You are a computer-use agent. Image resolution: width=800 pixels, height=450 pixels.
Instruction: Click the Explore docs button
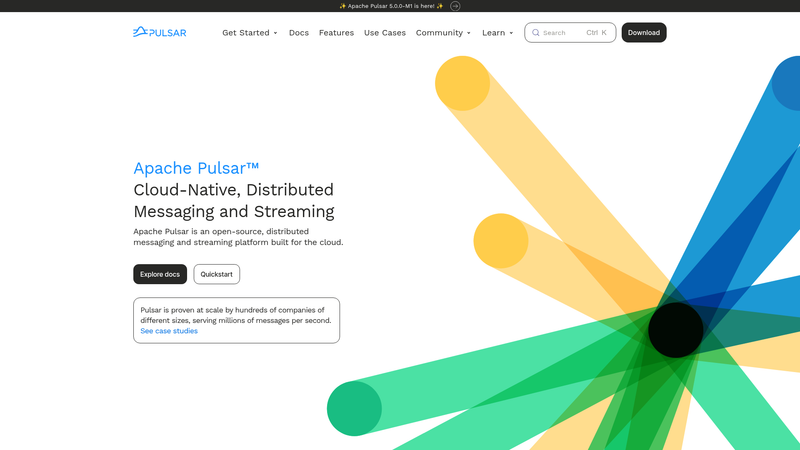pos(160,274)
